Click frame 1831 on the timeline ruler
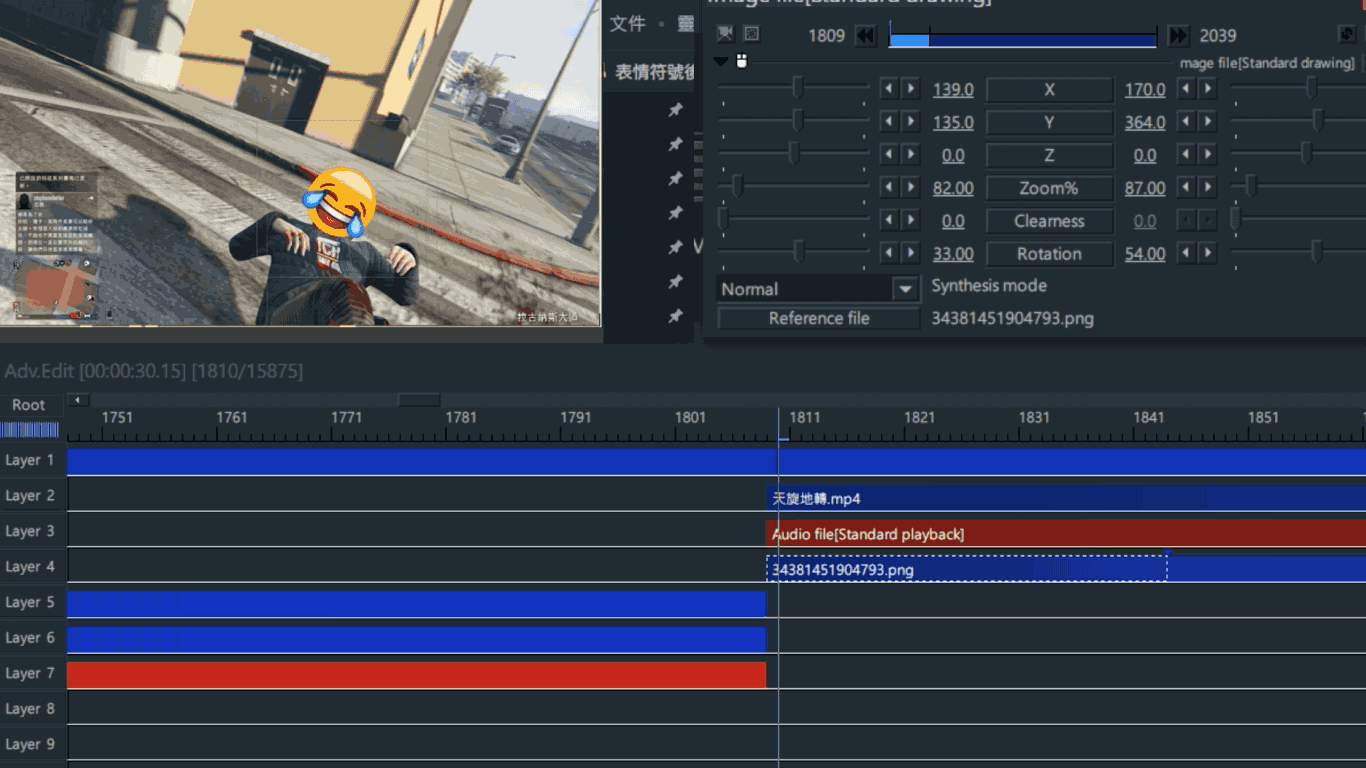1366x768 pixels. tap(1035, 417)
